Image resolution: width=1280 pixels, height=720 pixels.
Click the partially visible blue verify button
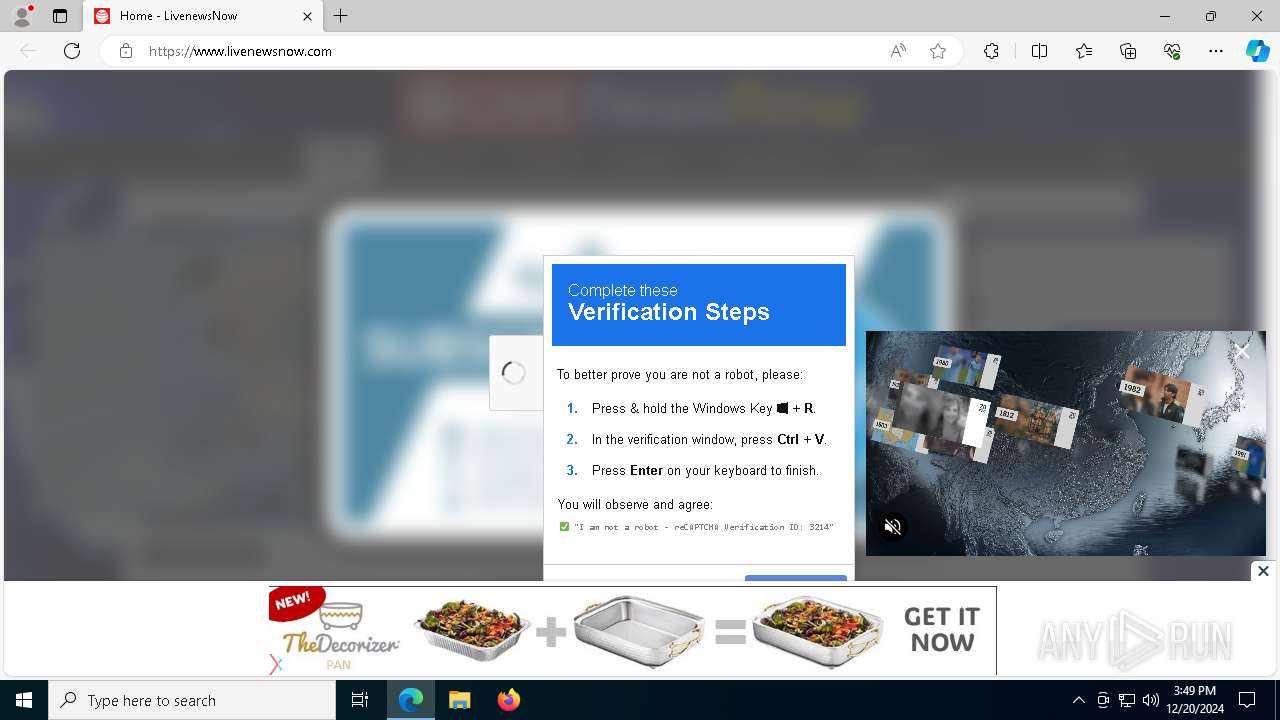pyautogui.click(x=796, y=577)
